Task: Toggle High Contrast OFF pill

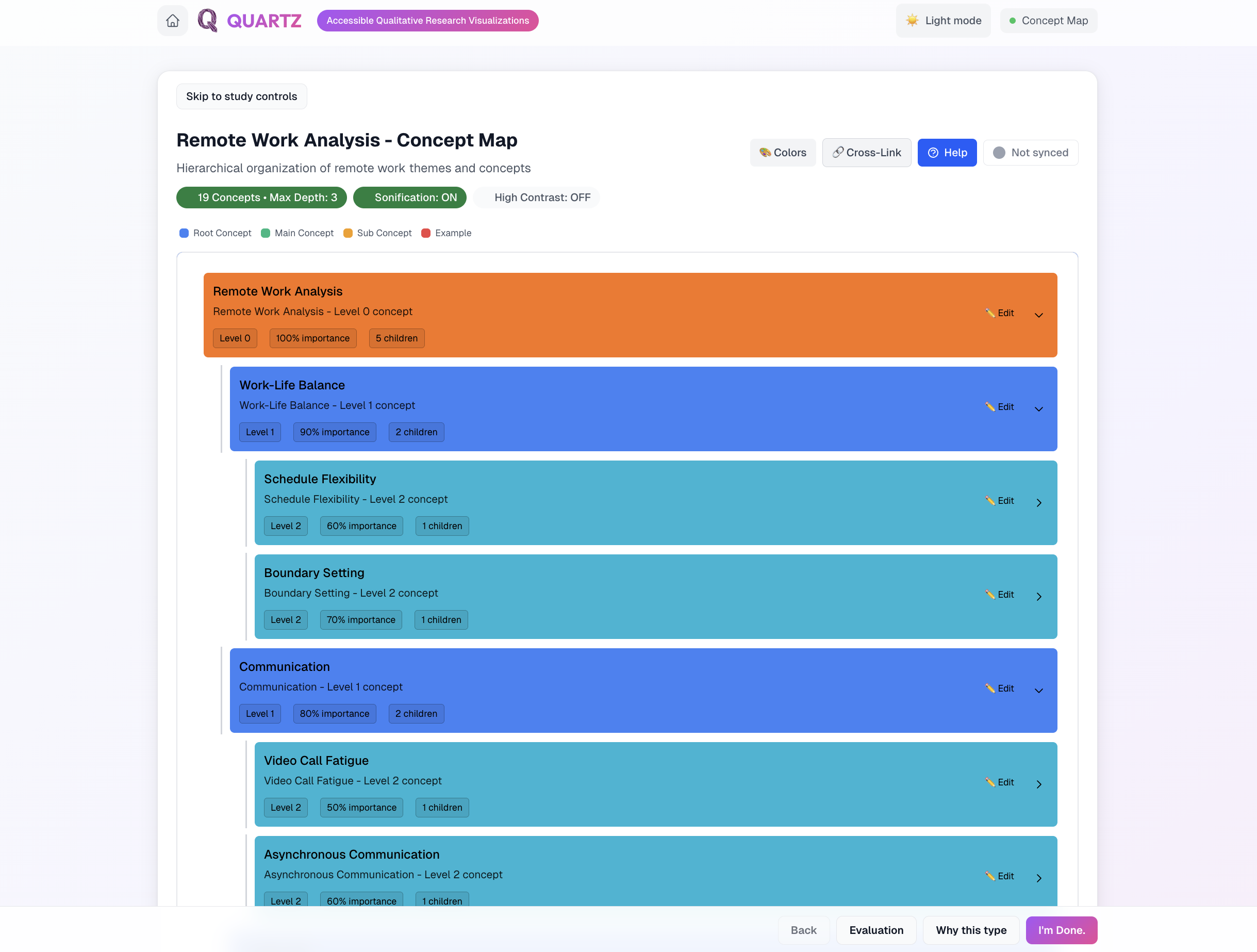Action: [x=536, y=197]
